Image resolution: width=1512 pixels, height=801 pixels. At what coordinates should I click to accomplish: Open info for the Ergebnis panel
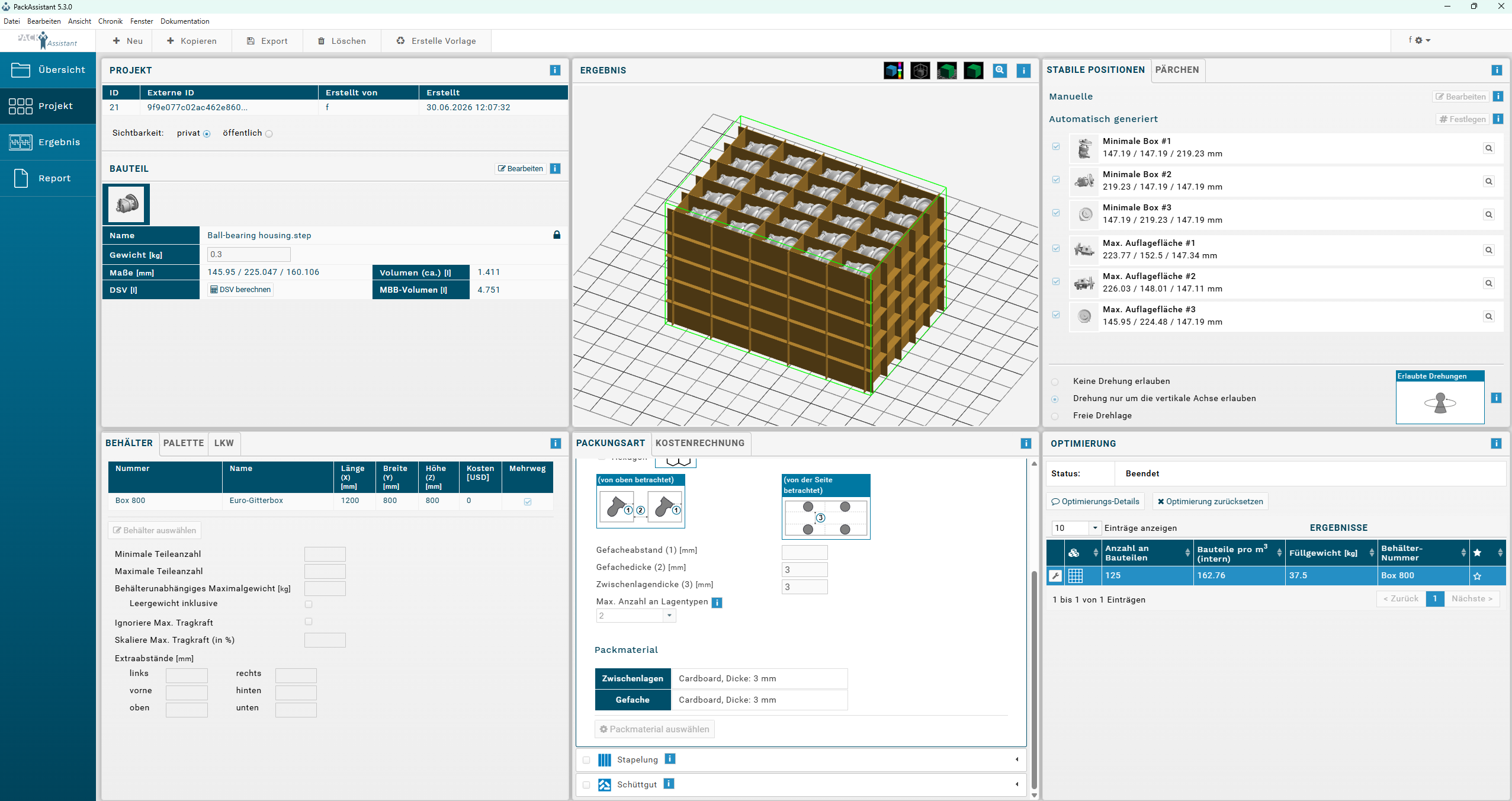coord(1023,71)
